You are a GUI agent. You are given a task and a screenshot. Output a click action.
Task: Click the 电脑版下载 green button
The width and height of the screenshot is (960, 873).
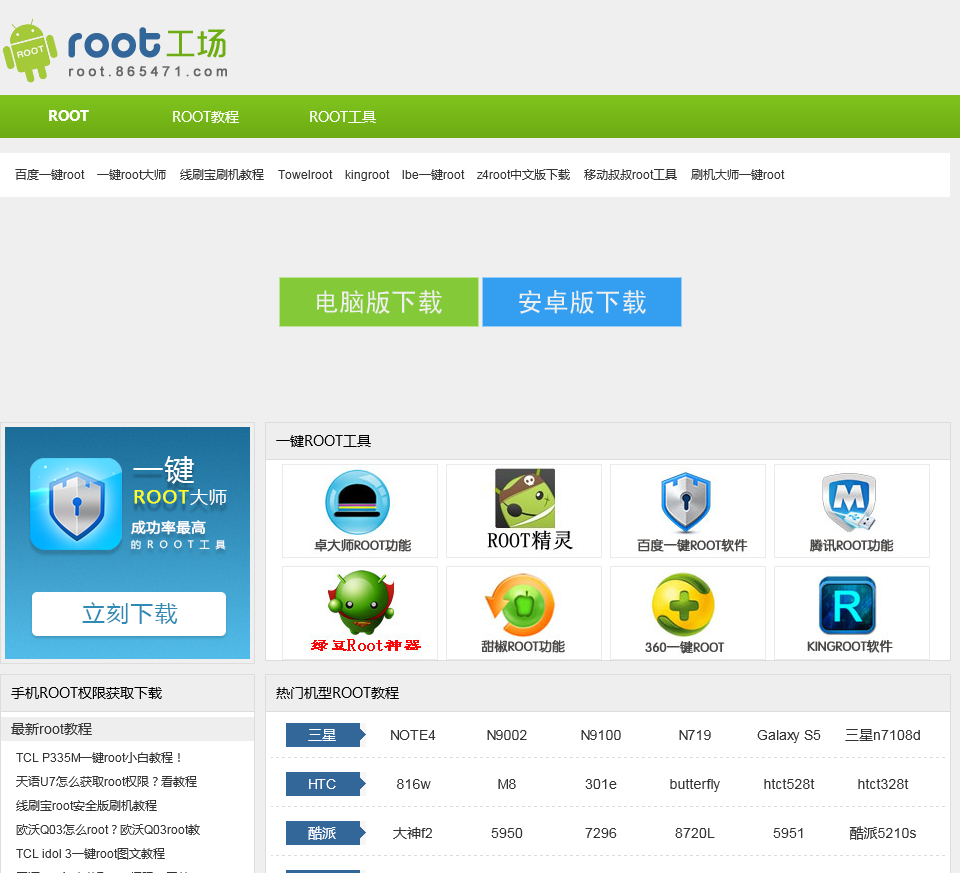pos(379,302)
